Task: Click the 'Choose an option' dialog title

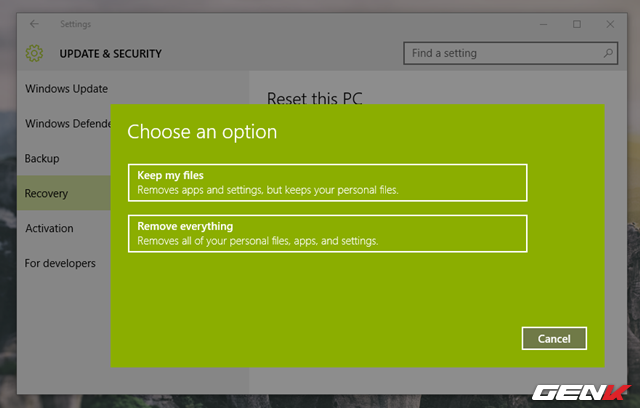Action: (x=202, y=131)
